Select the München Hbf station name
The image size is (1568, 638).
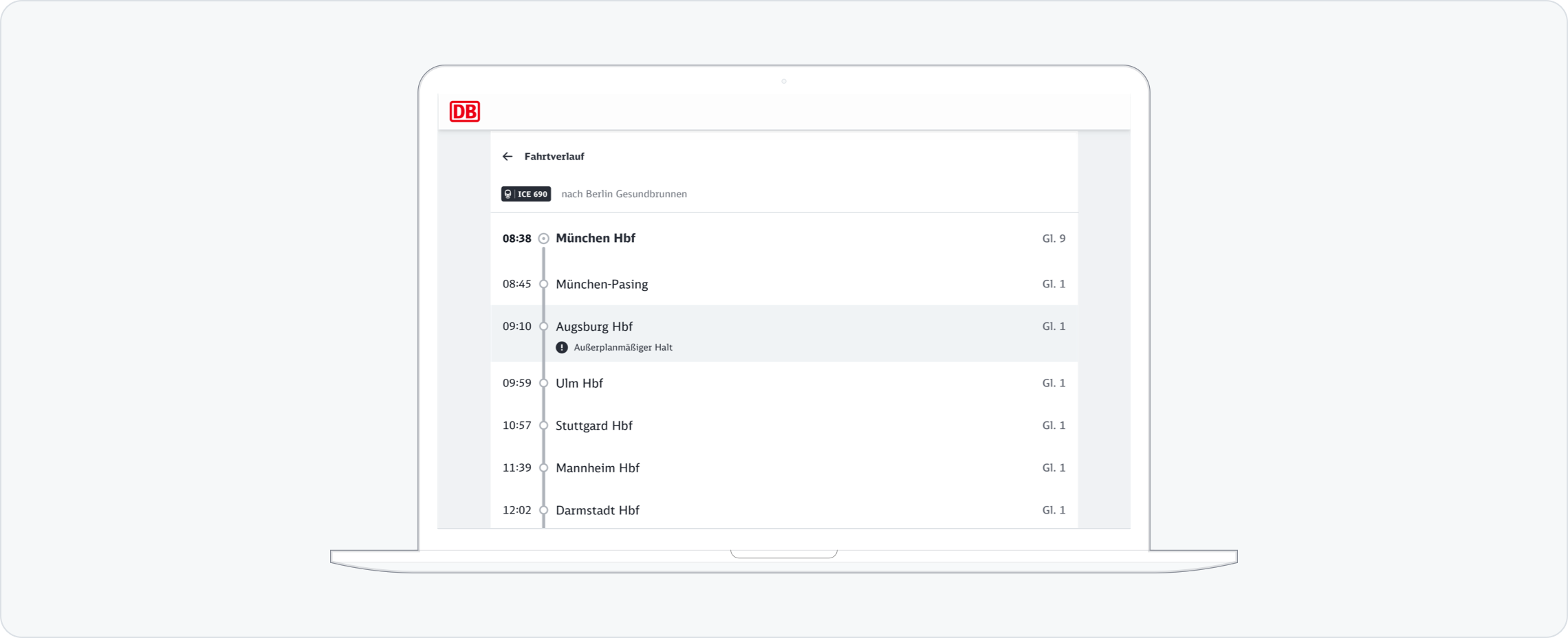coord(595,239)
